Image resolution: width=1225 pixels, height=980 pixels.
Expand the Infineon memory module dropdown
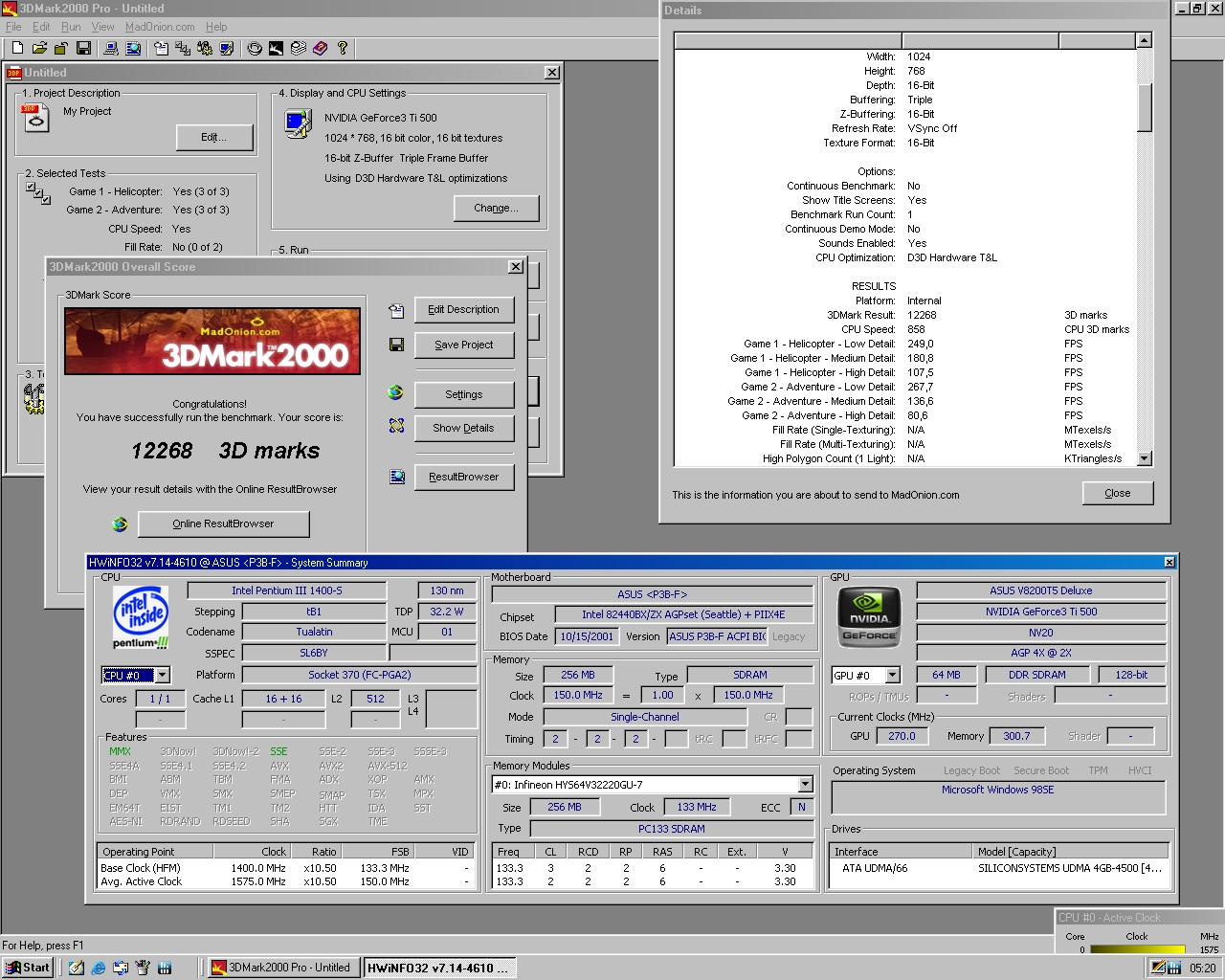point(805,785)
